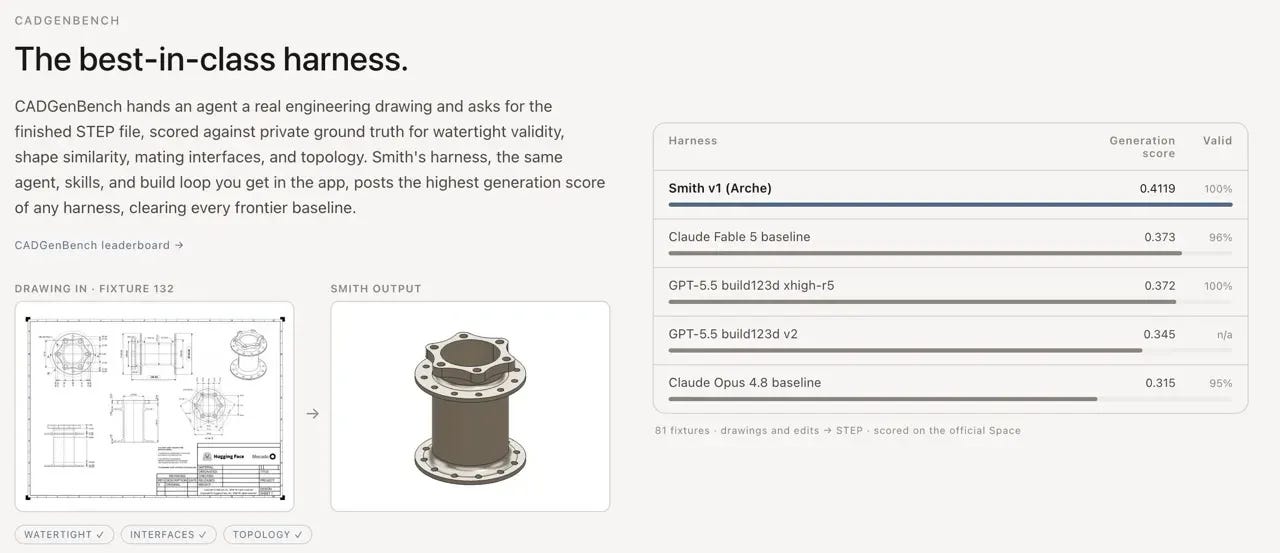Toggle the WATERTIGHT check badge
This screenshot has height=553, width=1280.
64,535
